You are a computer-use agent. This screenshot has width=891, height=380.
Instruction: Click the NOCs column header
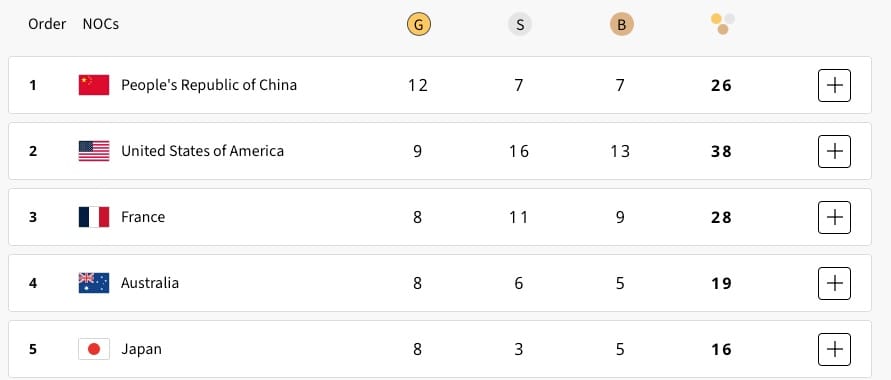[101, 24]
